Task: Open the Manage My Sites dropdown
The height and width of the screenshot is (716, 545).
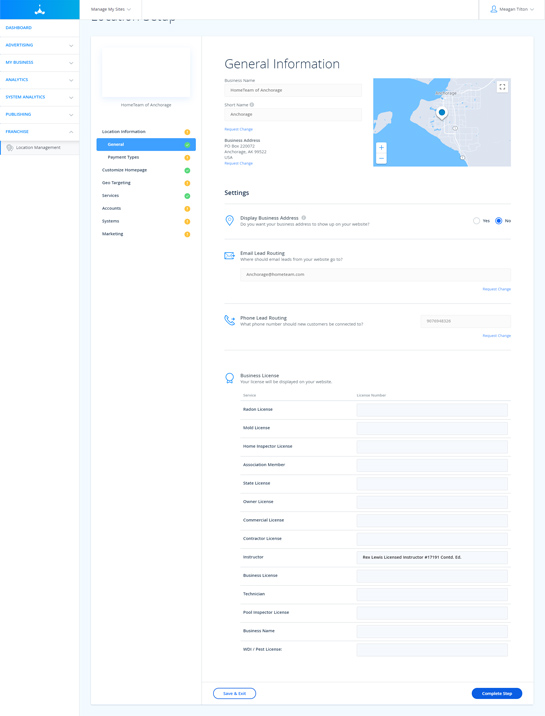Action: [110, 9]
